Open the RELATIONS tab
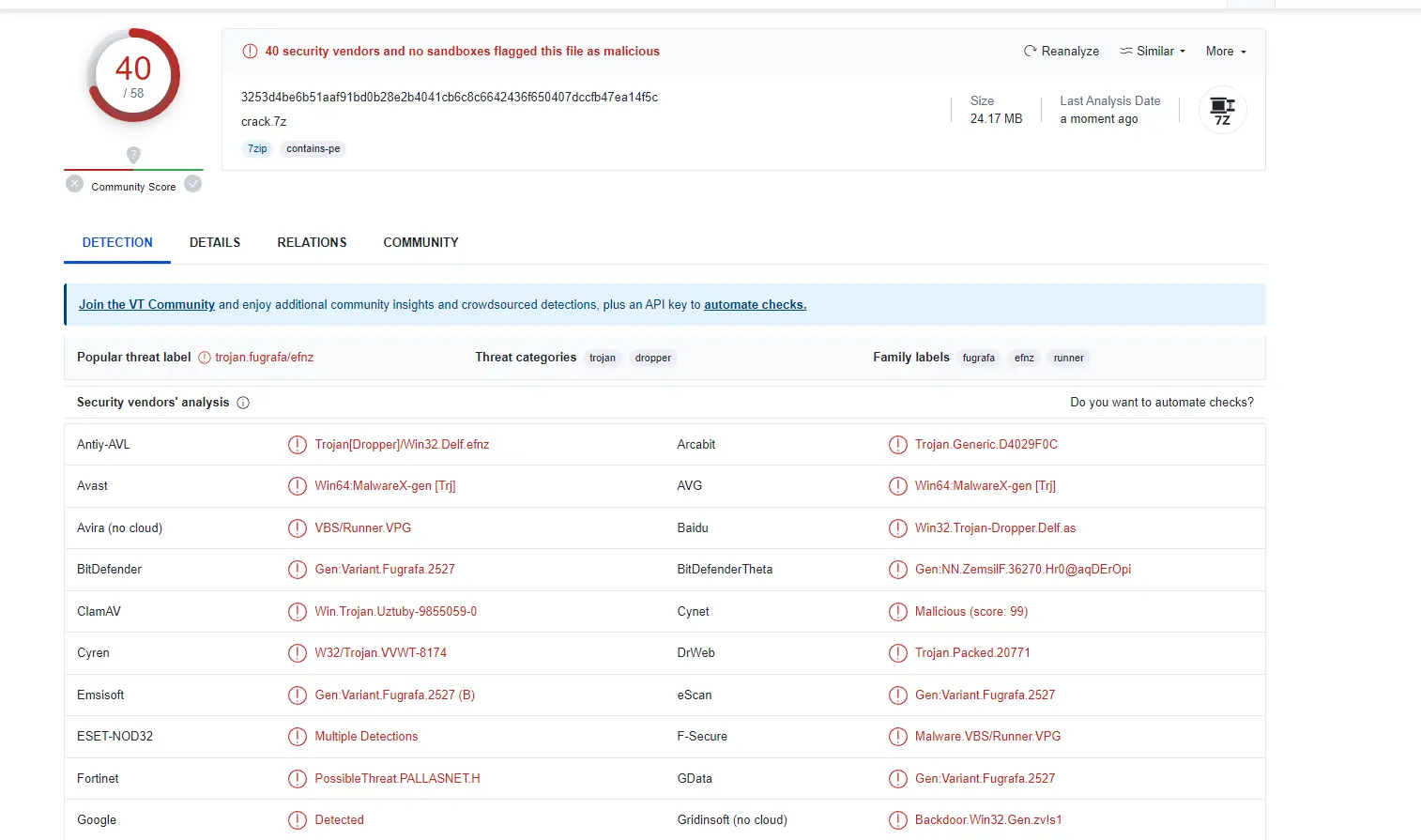This screenshot has height=840, width=1421. [x=312, y=242]
